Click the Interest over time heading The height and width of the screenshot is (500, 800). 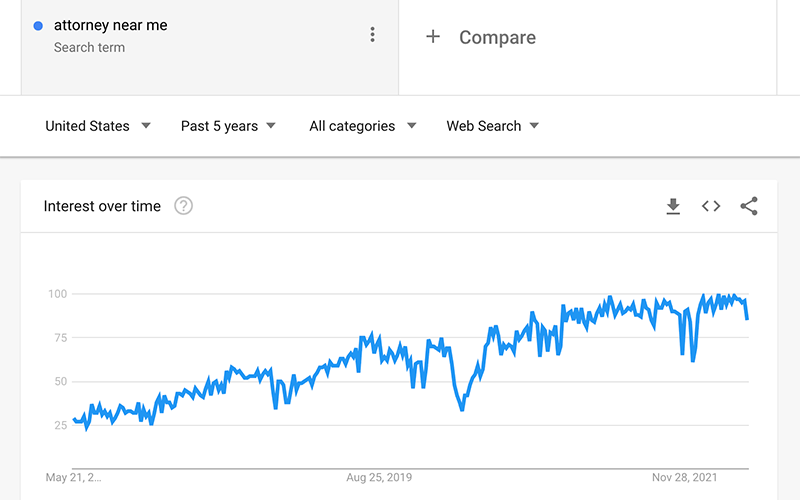coord(102,206)
